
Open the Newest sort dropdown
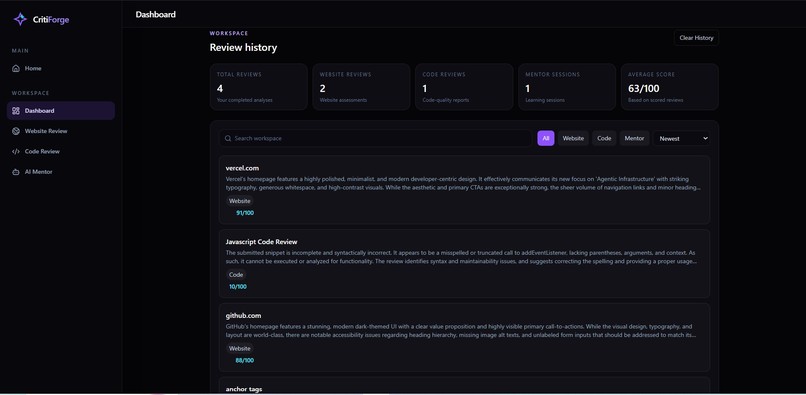click(x=682, y=138)
